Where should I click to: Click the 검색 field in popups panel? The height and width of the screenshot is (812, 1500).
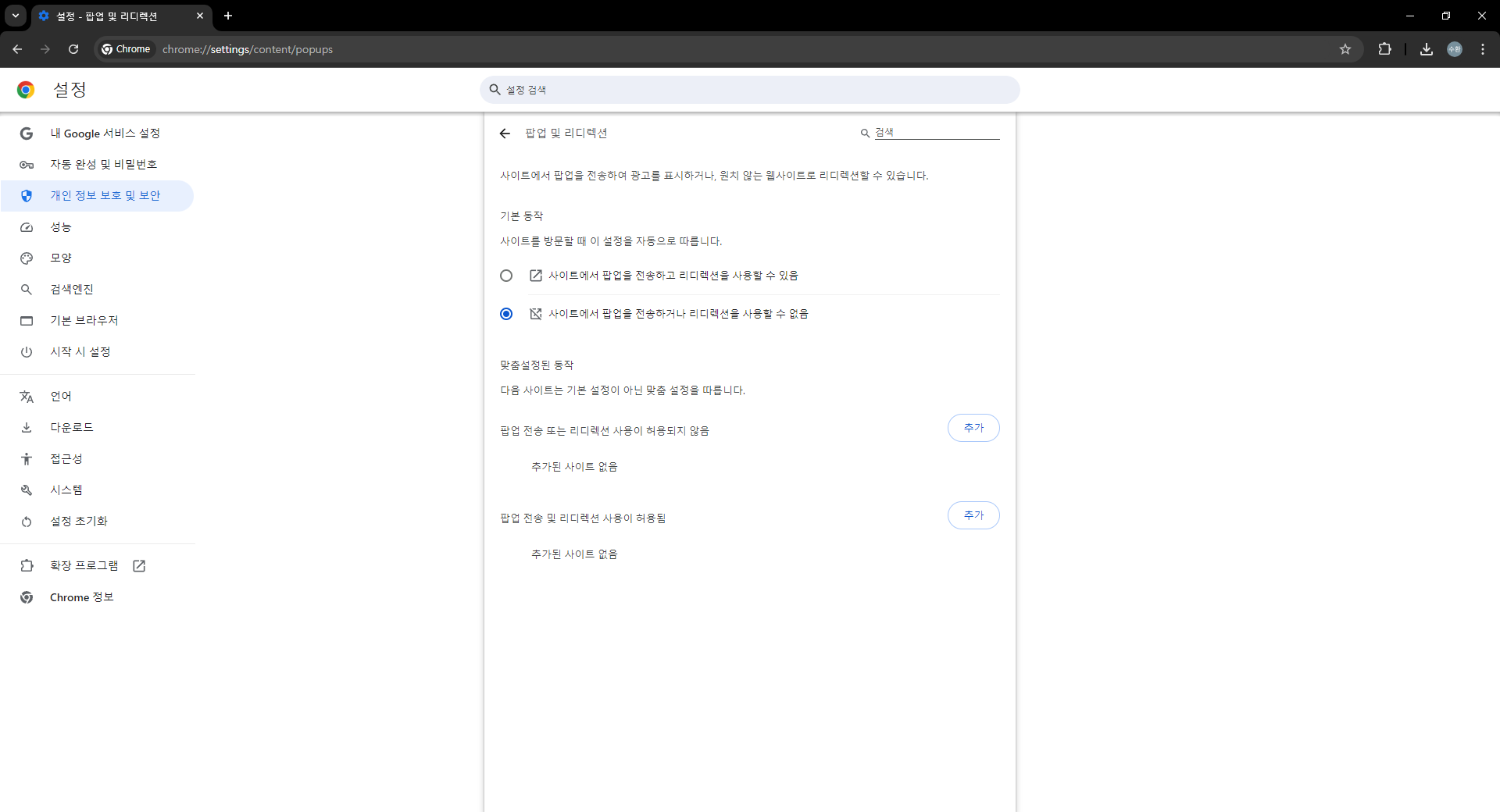click(x=936, y=133)
